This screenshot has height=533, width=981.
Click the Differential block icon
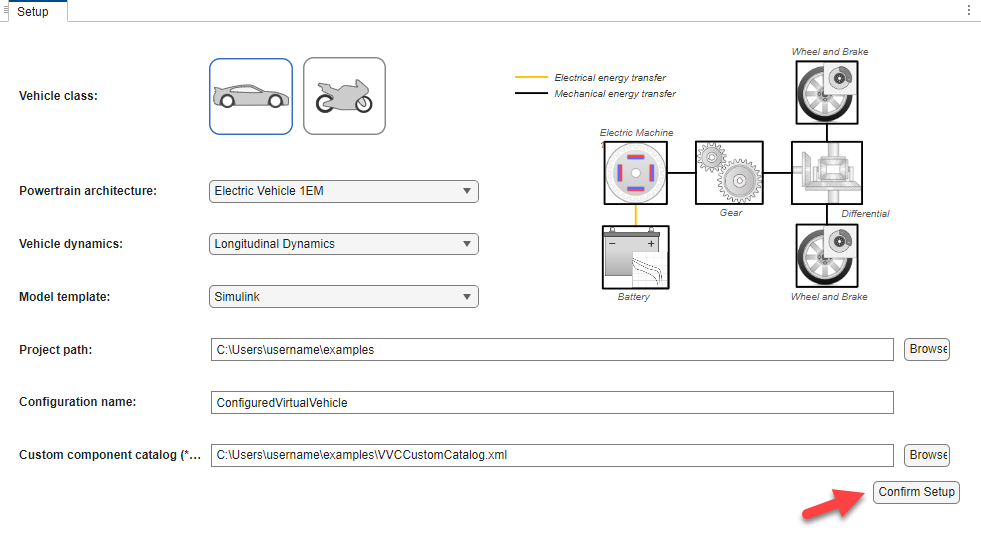826,173
